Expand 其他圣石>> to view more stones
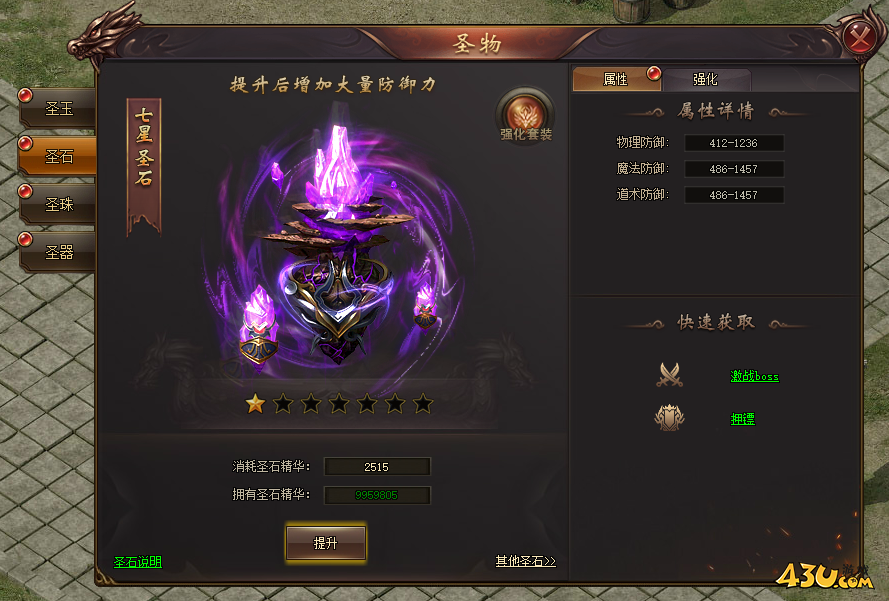The height and width of the screenshot is (601, 889). pos(526,561)
